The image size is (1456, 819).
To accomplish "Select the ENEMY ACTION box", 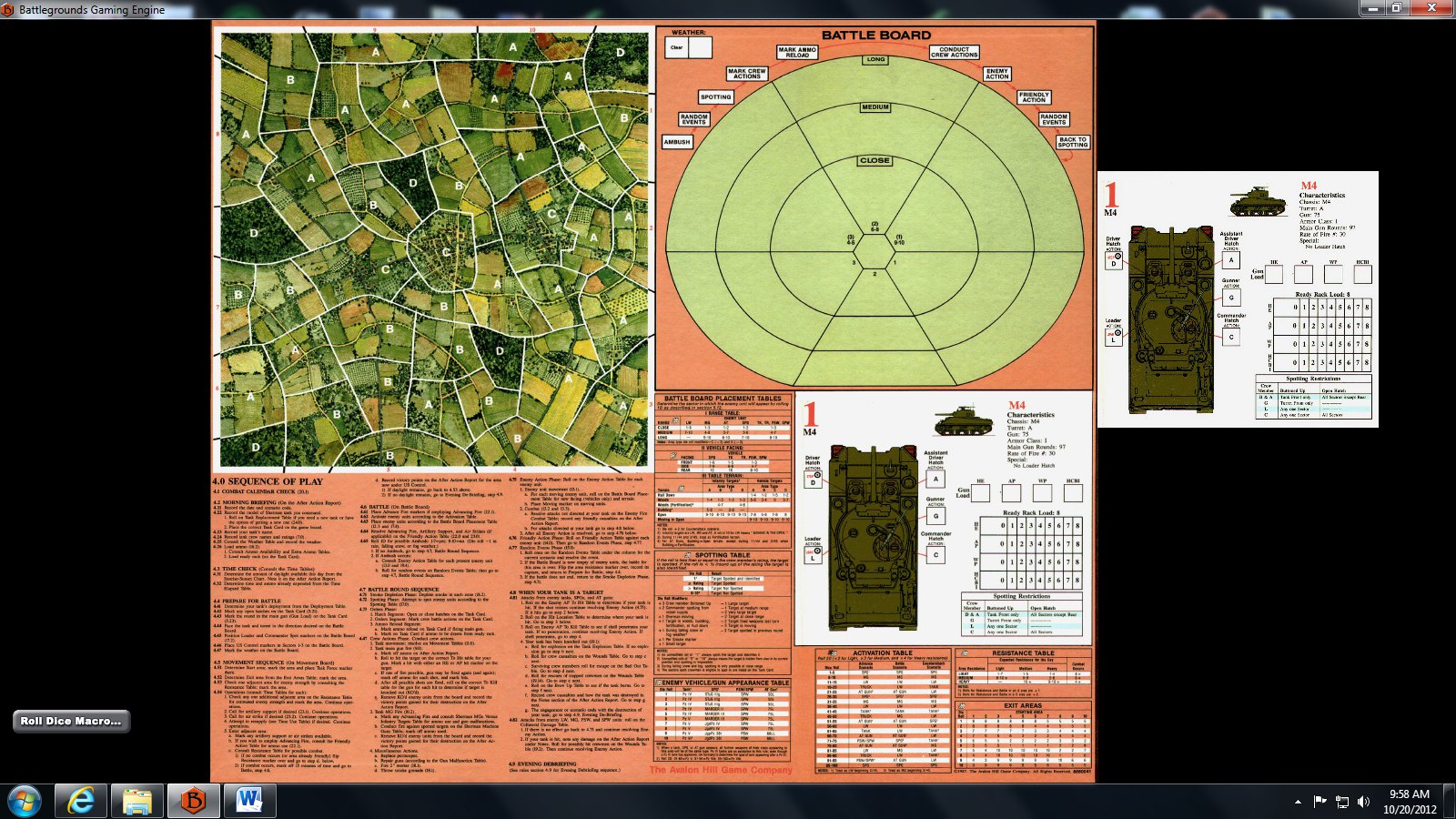I will coord(997,74).
